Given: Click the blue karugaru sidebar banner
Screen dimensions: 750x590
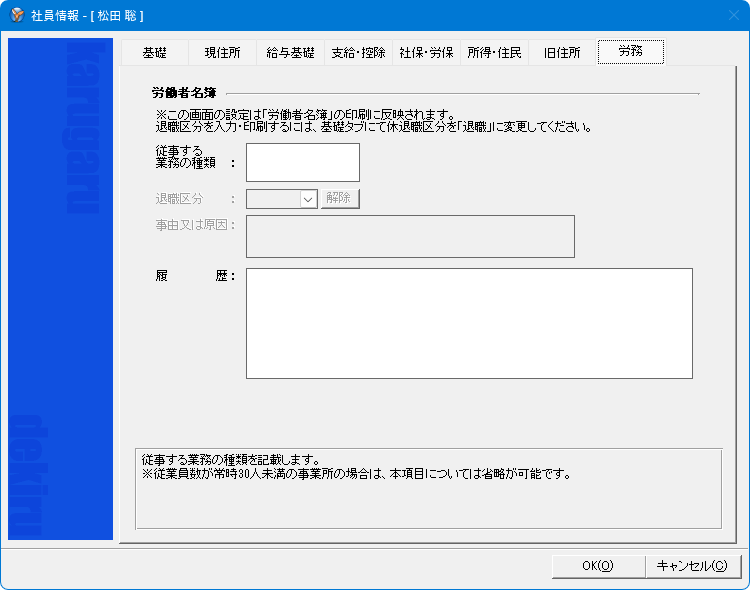Looking at the screenshot, I should click(x=60, y=290).
